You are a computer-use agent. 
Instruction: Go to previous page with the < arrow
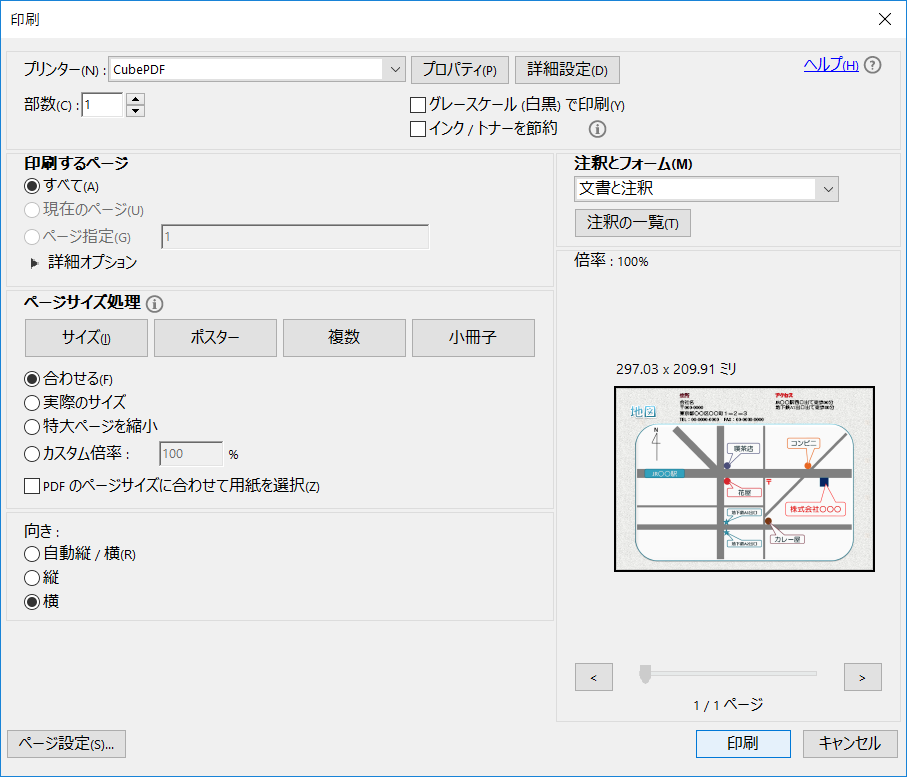click(594, 677)
